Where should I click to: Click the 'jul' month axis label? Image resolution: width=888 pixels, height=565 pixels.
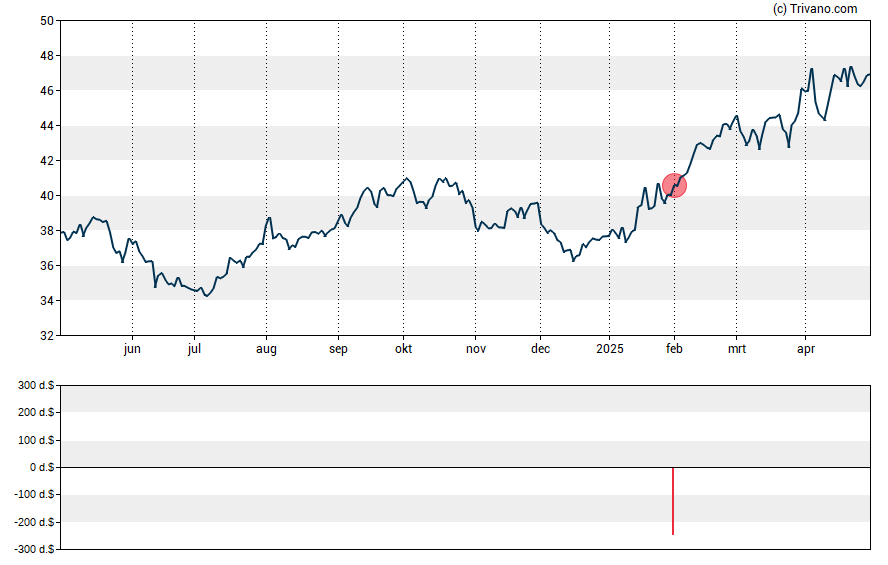194,349
